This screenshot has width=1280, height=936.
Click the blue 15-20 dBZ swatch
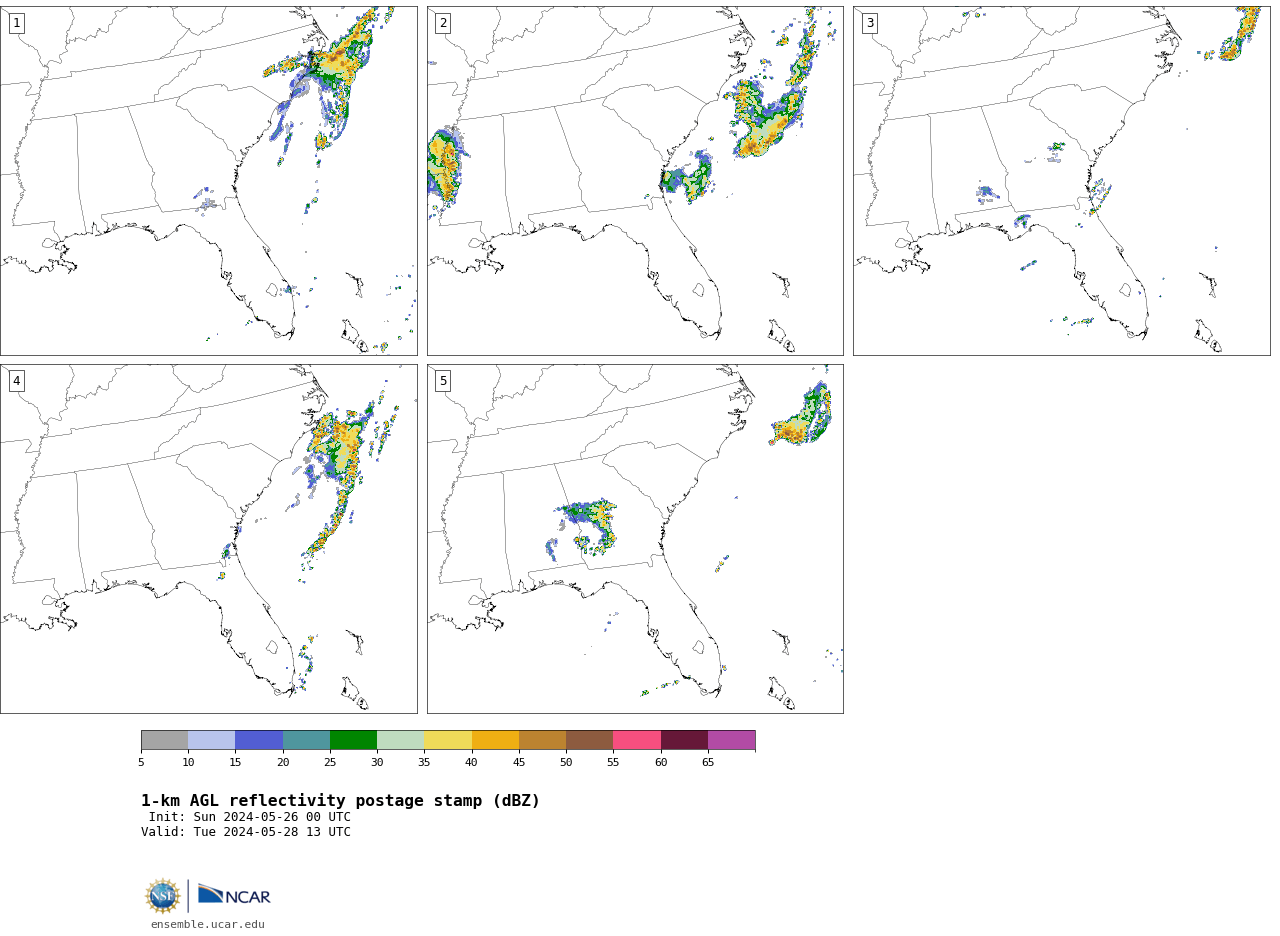(x=259, y=740)
